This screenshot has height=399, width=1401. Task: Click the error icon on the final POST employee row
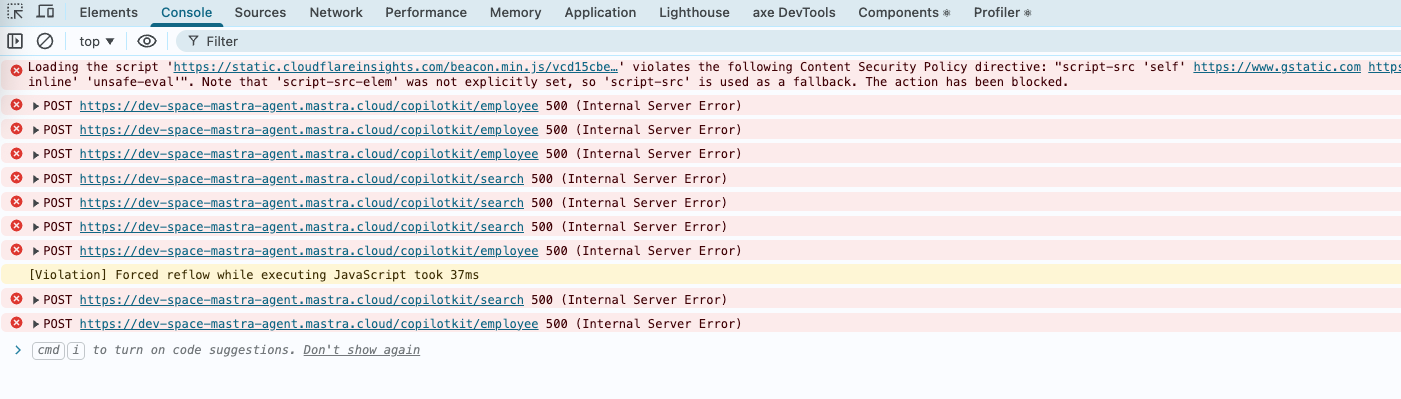tap(16, 324)
